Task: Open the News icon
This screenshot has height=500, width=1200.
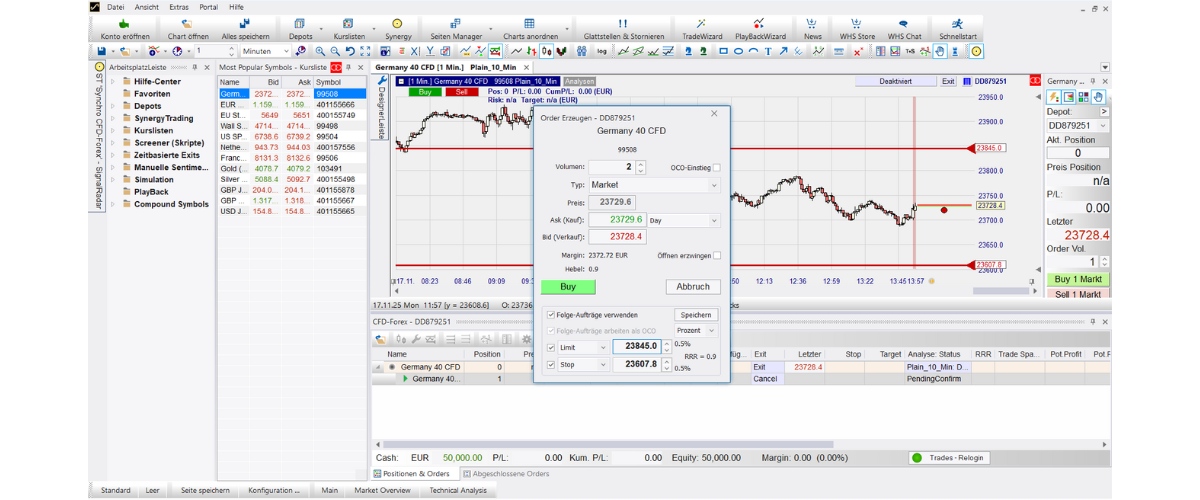Action: tap(812, 22)
